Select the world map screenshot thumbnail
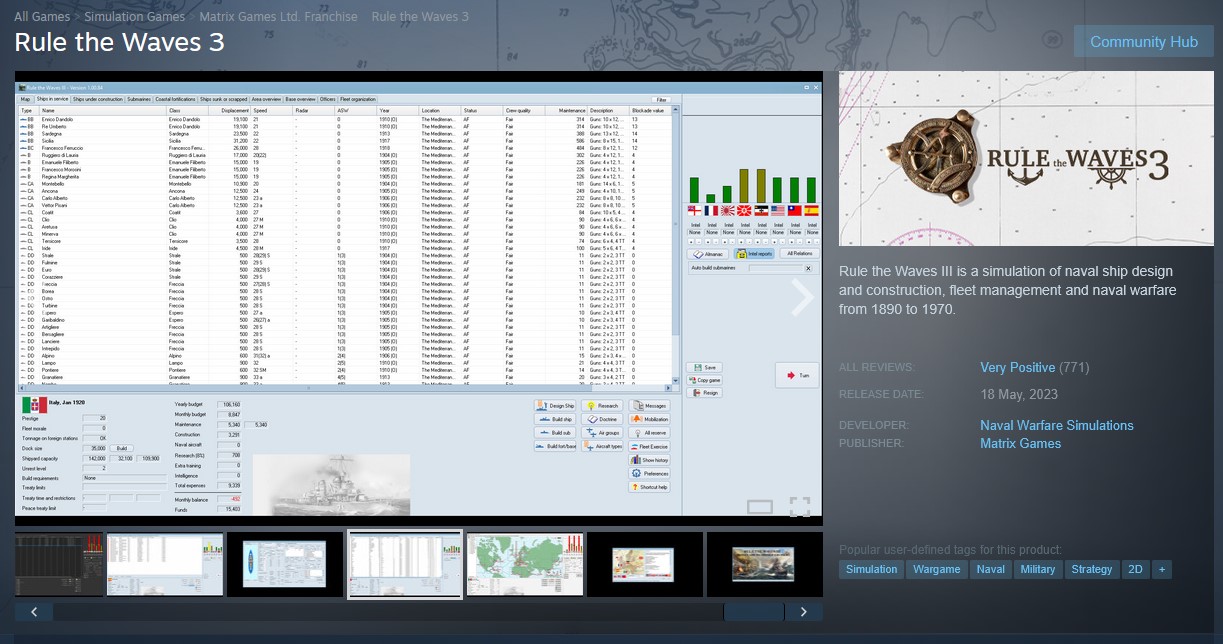This screenshot has width=1223, height=644. click(525, 564)
